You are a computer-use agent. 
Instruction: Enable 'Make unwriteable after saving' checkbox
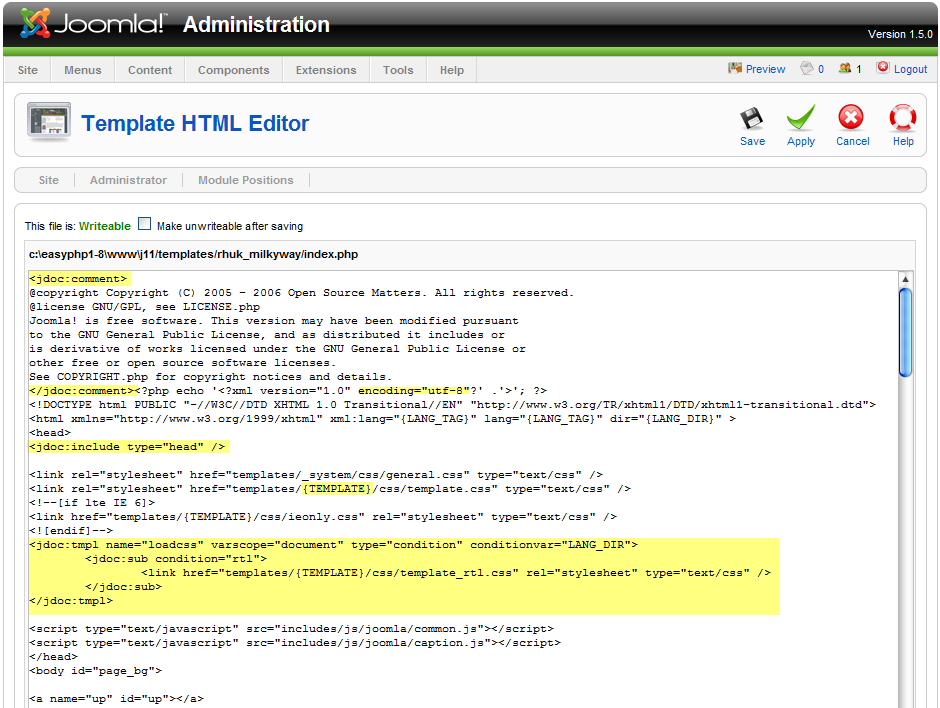(x=145, y=225)
